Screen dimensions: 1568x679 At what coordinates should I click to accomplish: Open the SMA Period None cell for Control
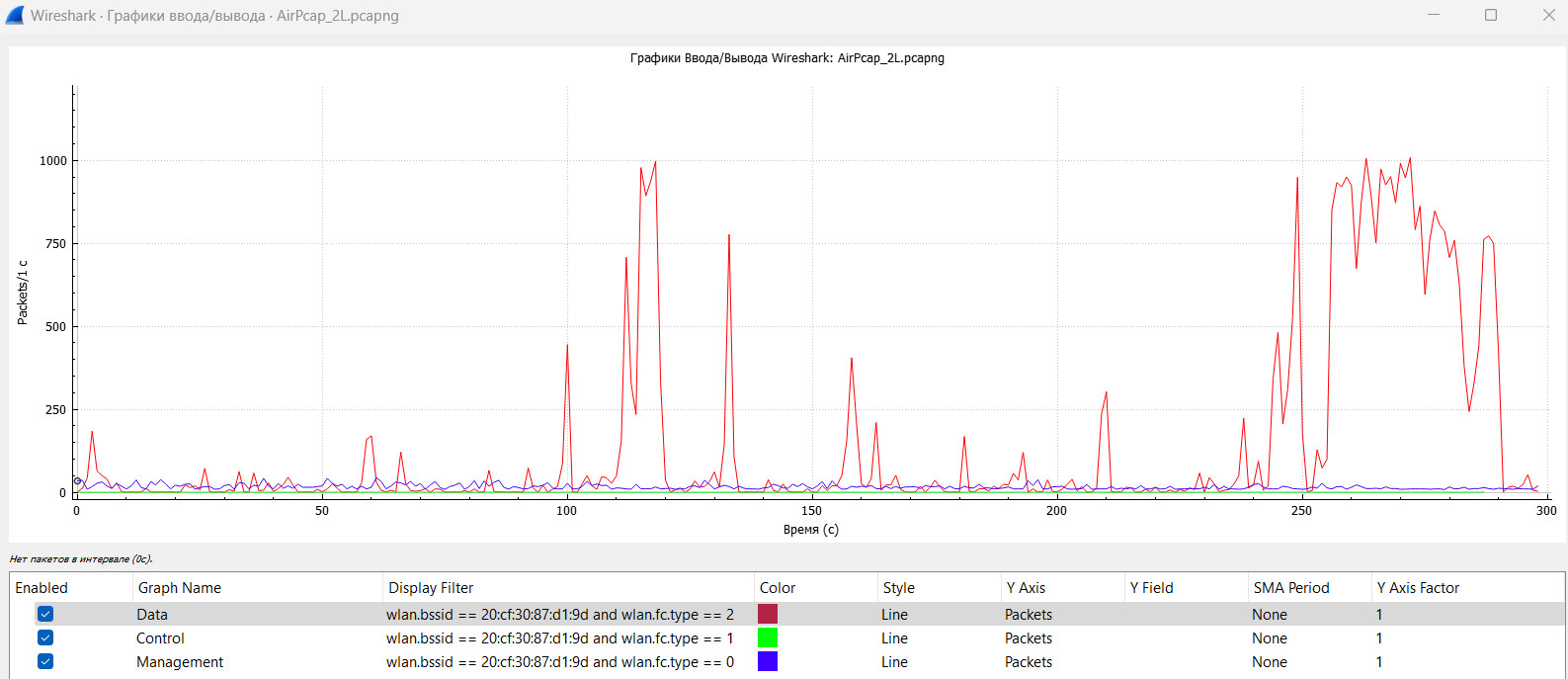pyautogui.click(x=1270, y=638)
